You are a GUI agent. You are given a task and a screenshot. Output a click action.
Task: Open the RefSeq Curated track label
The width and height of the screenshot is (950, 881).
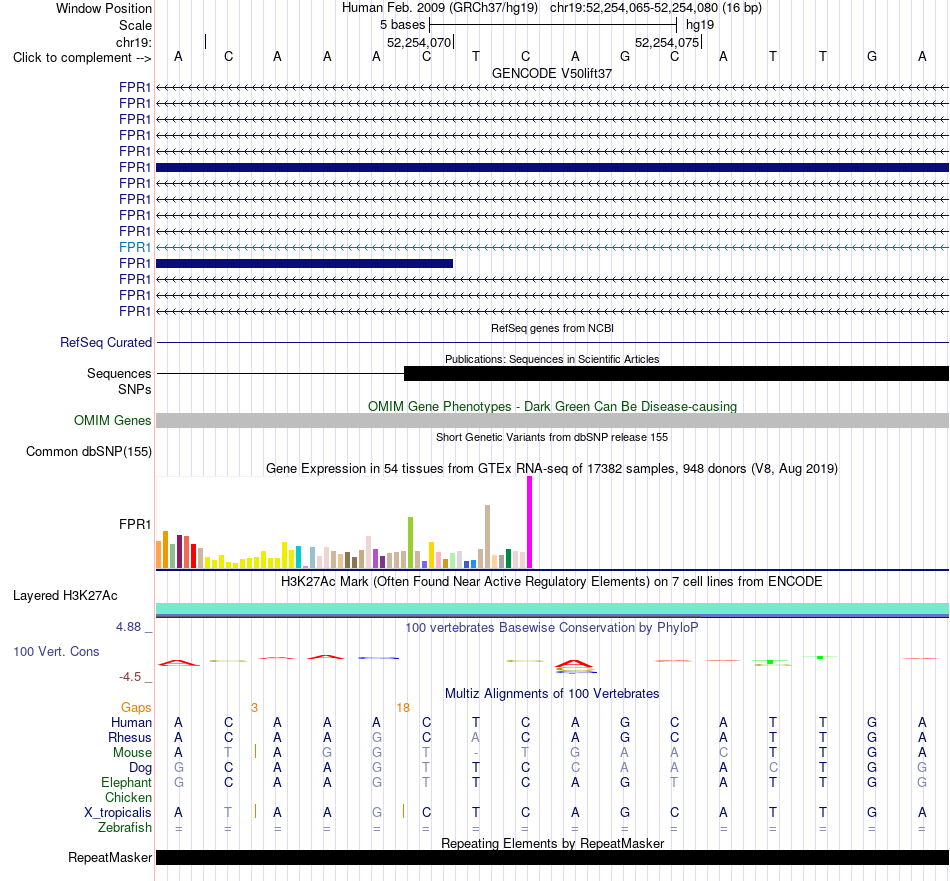tap(105, 342)
